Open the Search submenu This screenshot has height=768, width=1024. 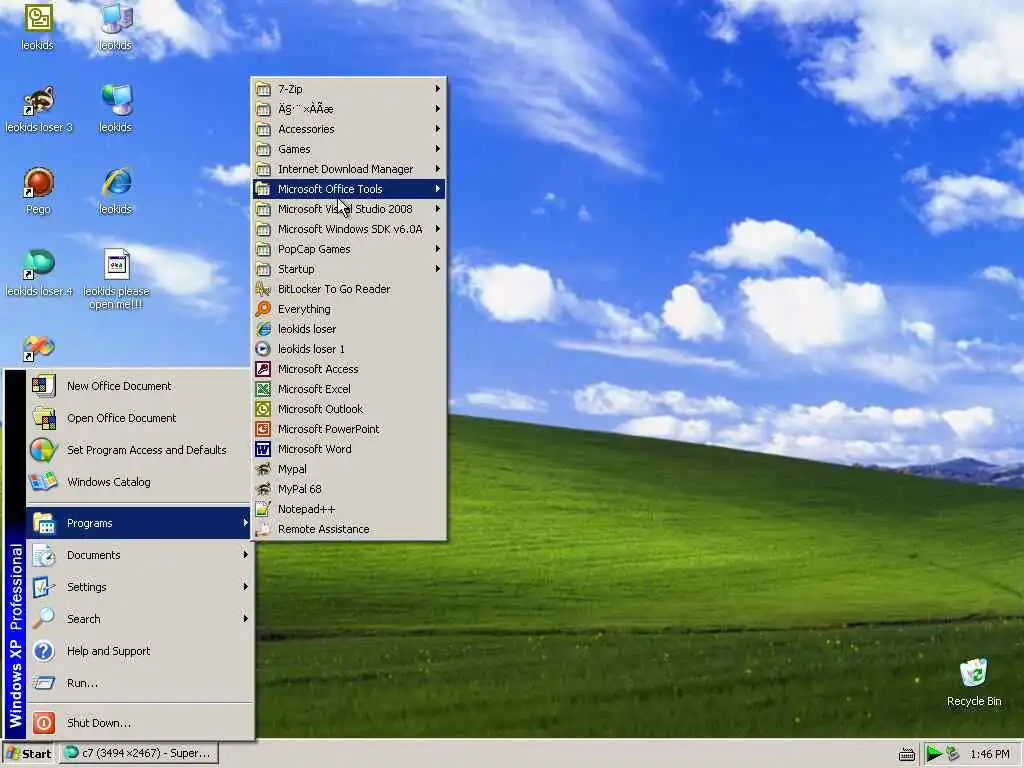pyautogui.click(x=138, y=619)
